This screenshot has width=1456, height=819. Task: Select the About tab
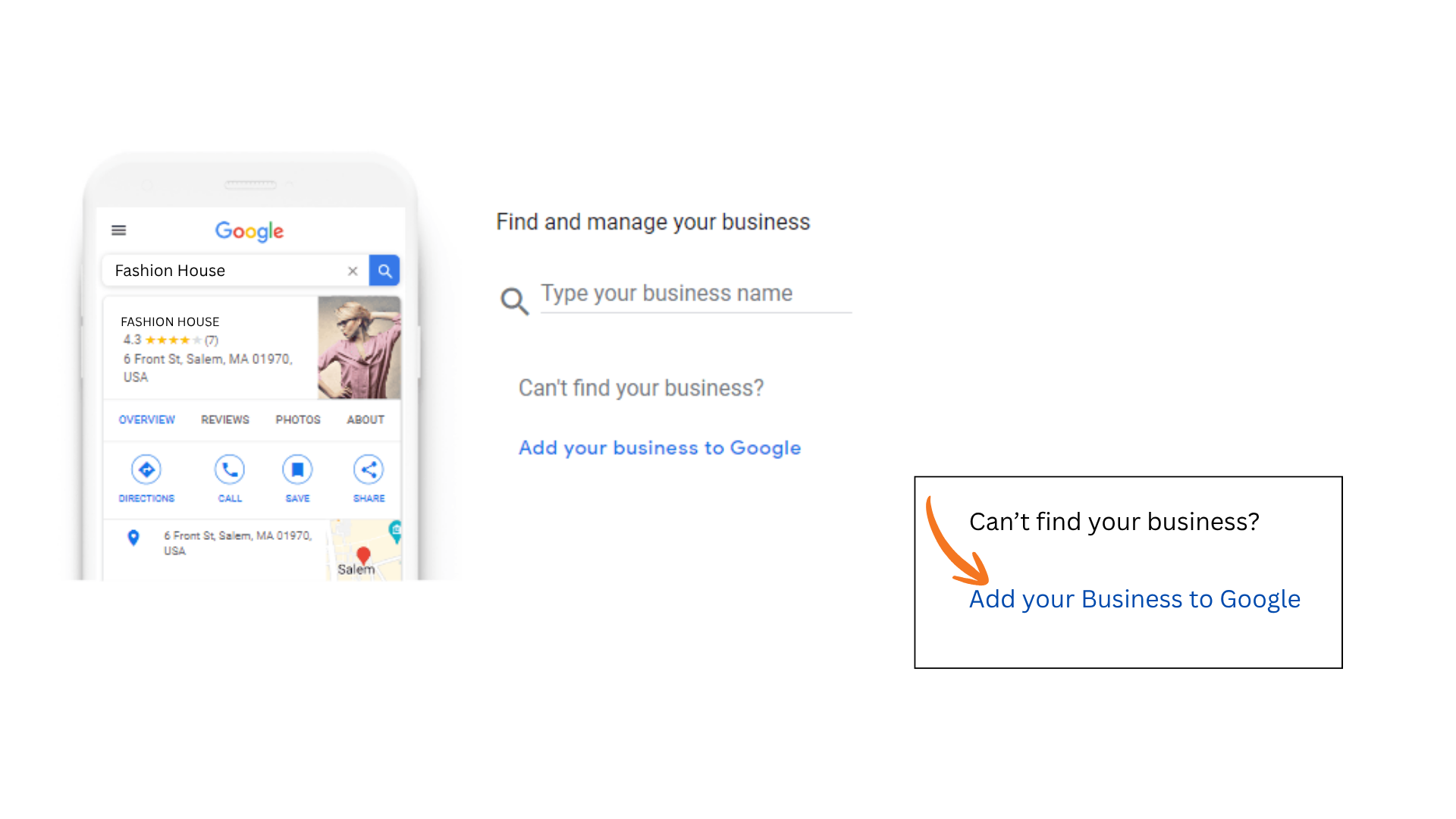pos(366,419)
